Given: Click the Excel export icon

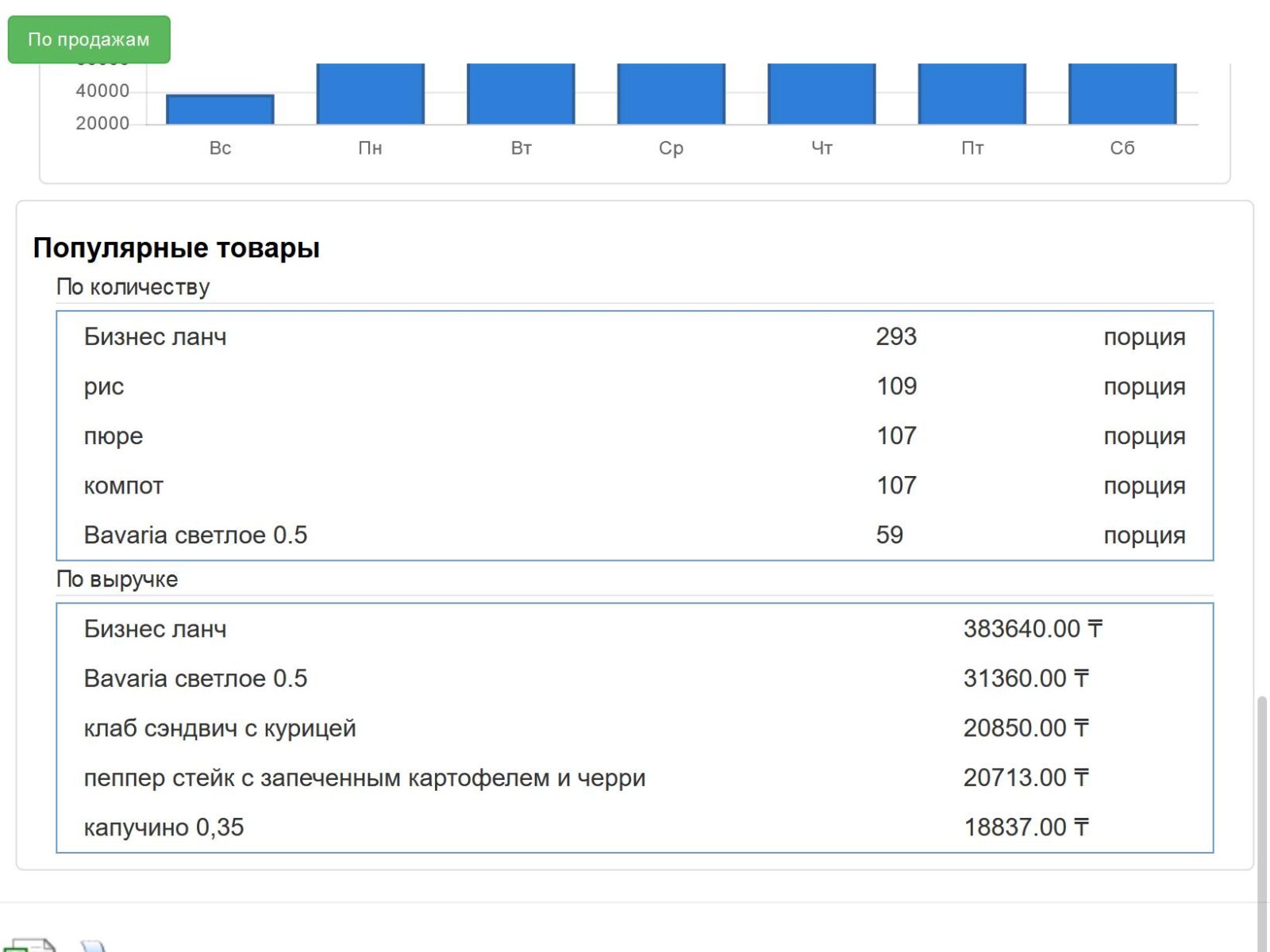Looking at the screenshot, I should (32, 945).
